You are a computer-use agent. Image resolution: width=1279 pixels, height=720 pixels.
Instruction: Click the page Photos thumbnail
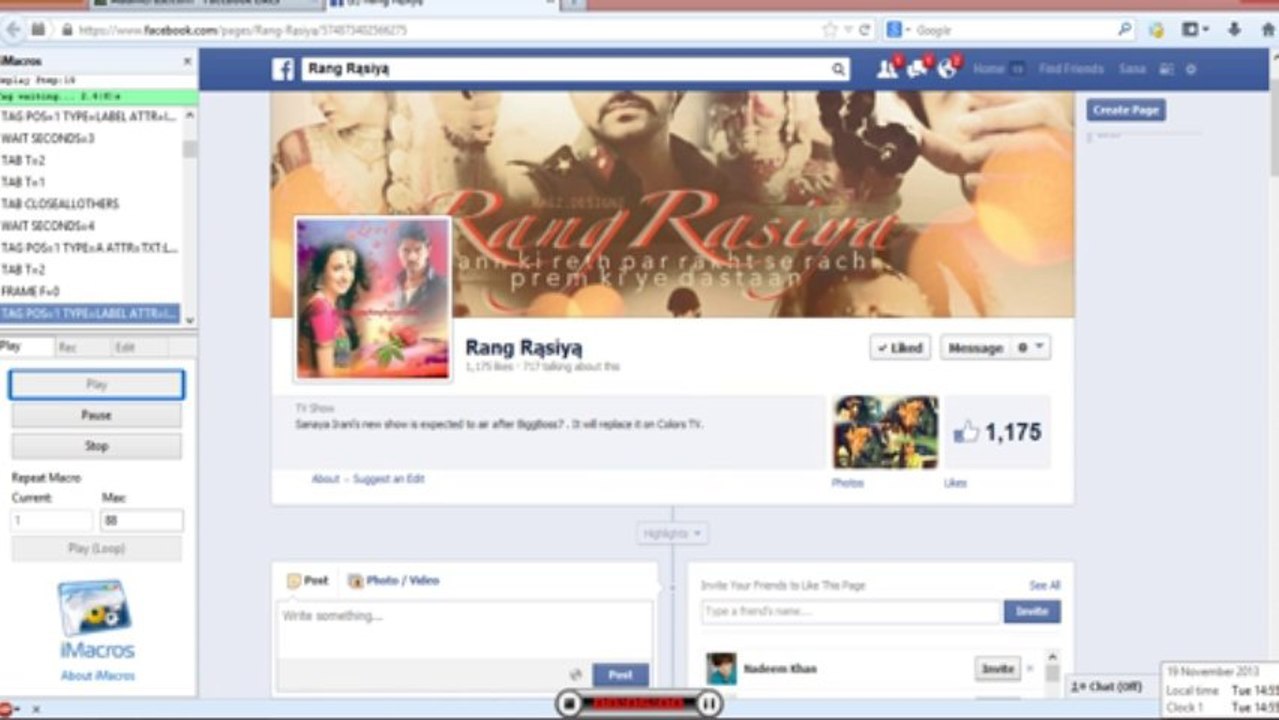885,432
